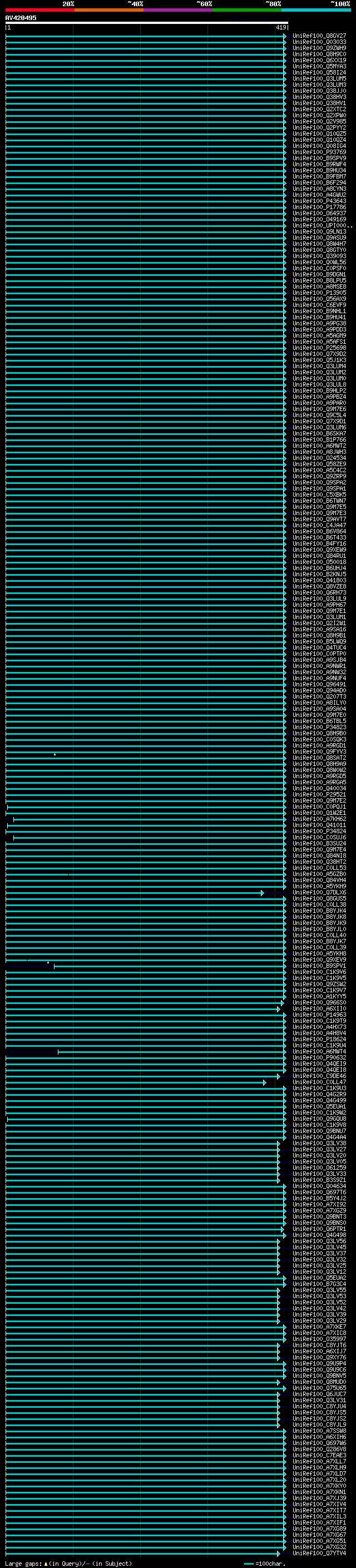
Task: Select hit label UniRef100_Q7DLX6
Action: pos(319,892)
